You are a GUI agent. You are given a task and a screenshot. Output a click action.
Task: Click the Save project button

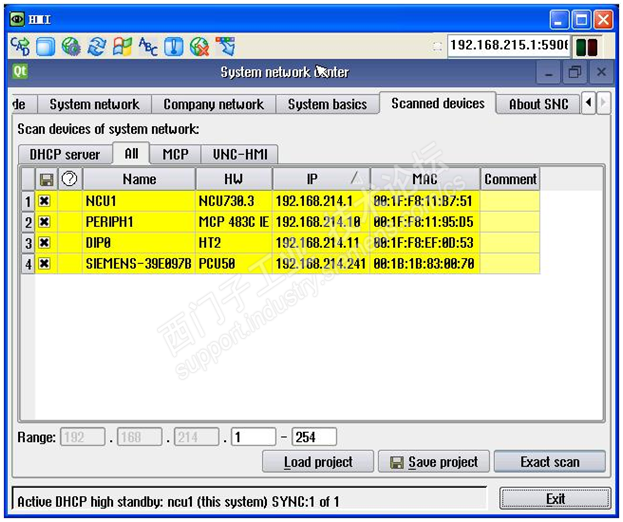tap(434, 462)
